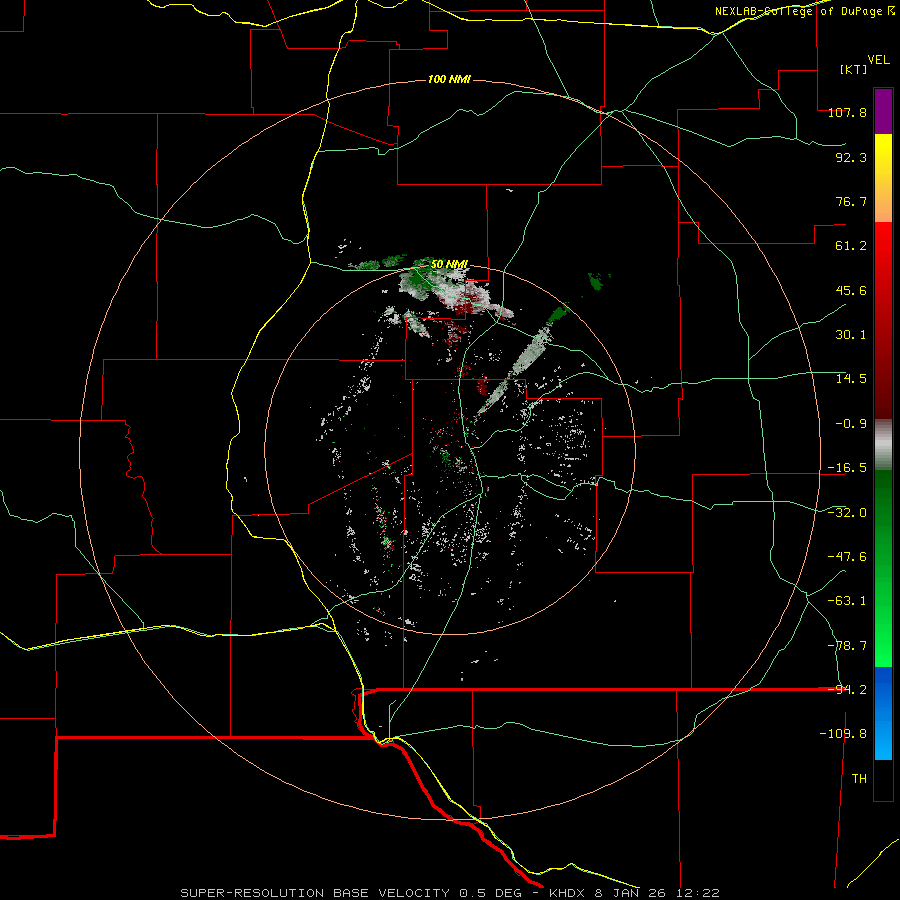Click the -63.1 velocity scale value
This screenshot has width=900, height=900.
(847, 601)
